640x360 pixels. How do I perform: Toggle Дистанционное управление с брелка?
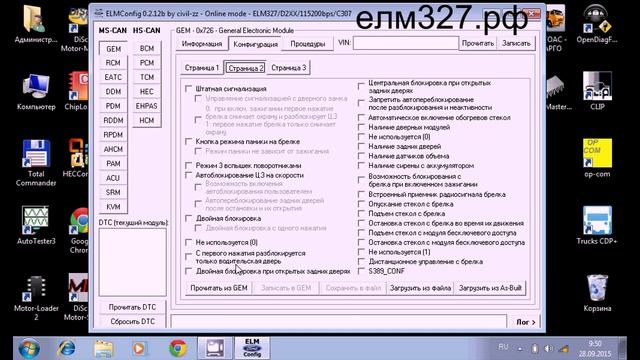(x=361, y=262)
